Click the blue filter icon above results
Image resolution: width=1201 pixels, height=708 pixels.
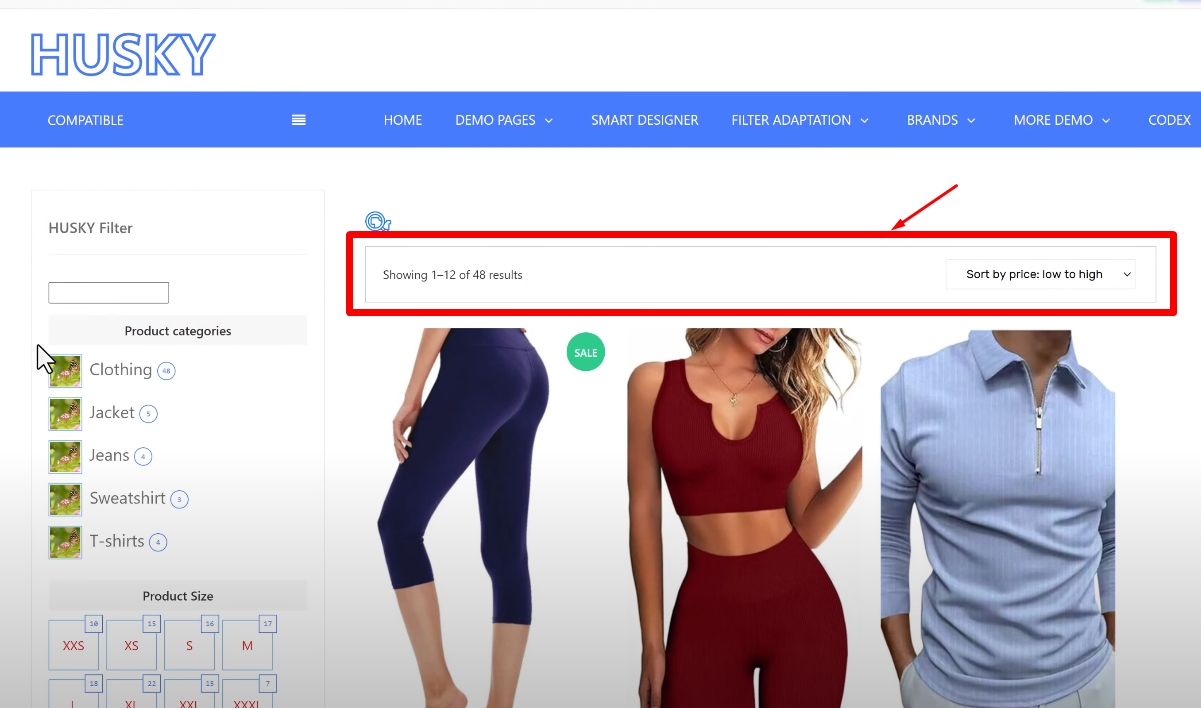point(377,221)
